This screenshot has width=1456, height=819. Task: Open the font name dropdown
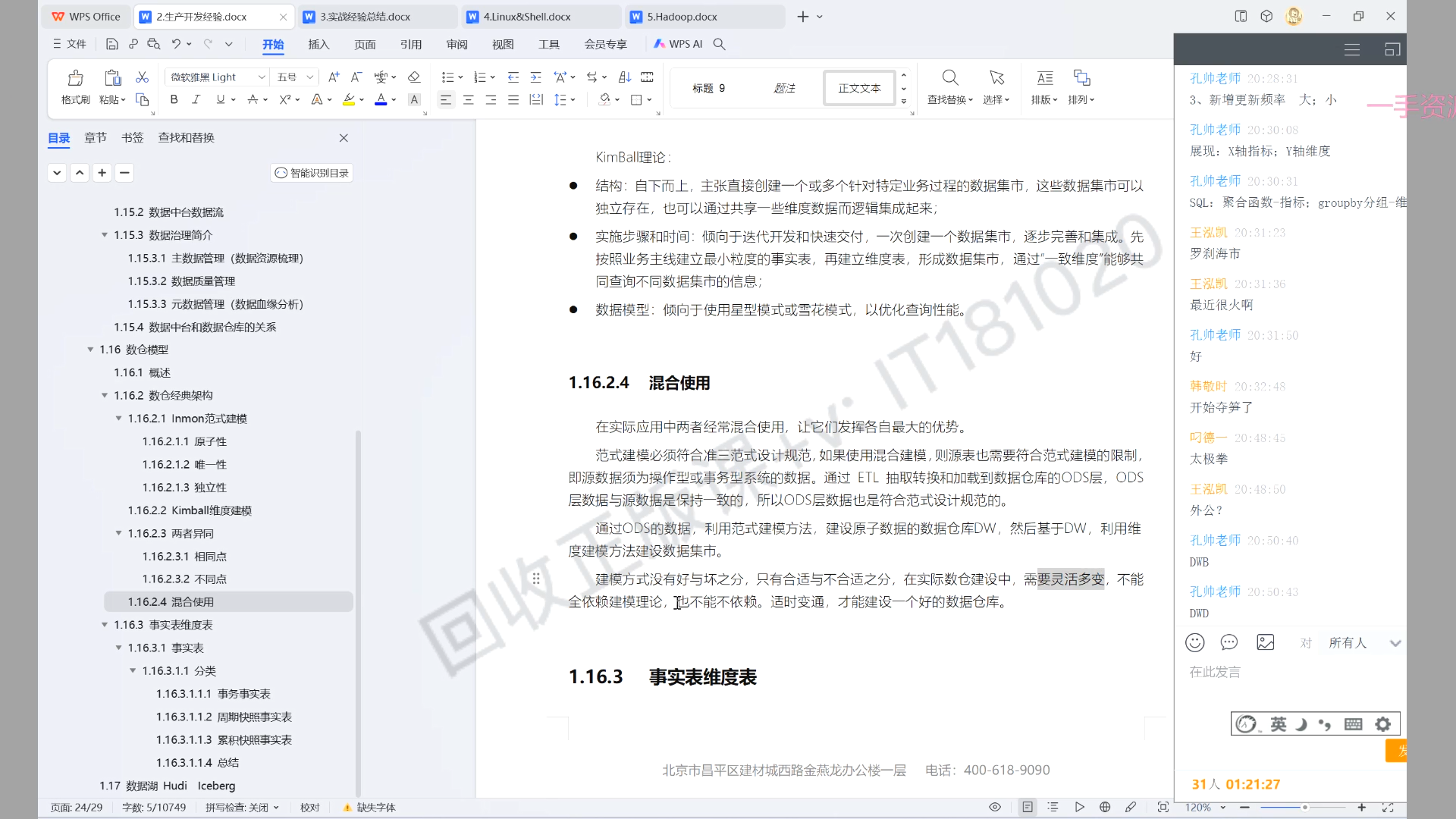point(262,77)
